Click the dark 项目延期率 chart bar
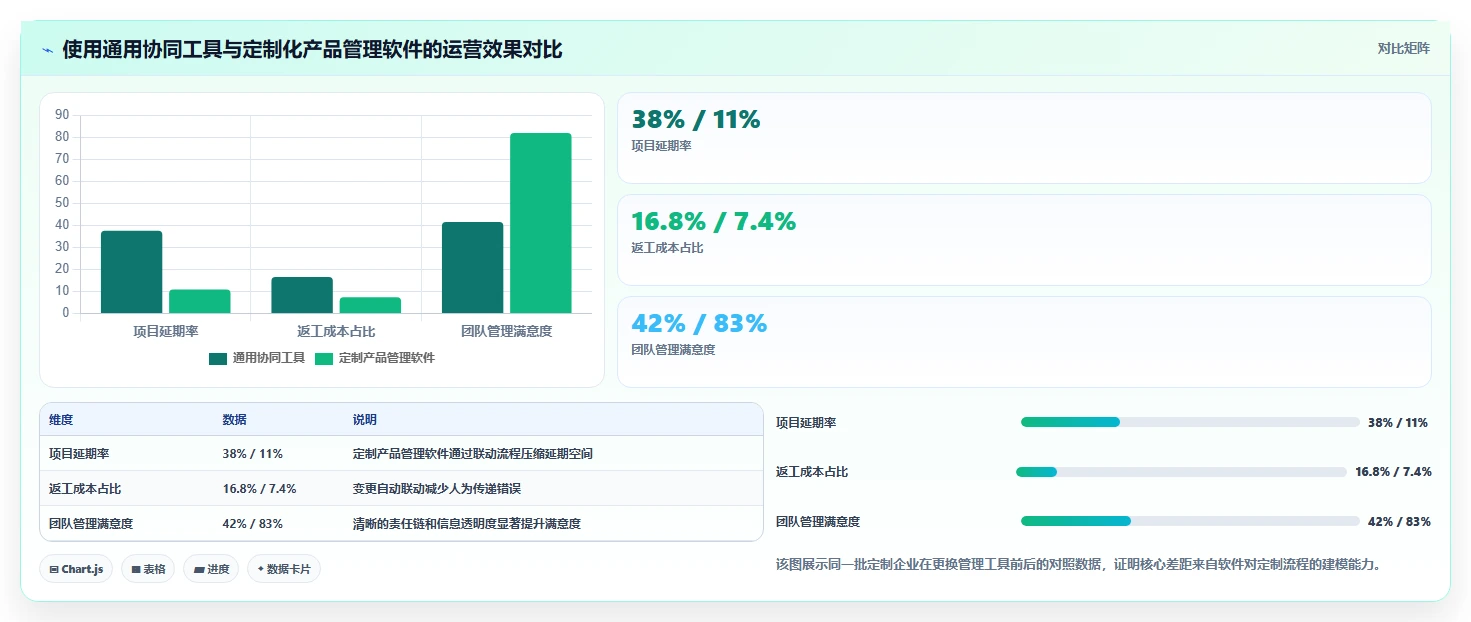 pos(131,272)
